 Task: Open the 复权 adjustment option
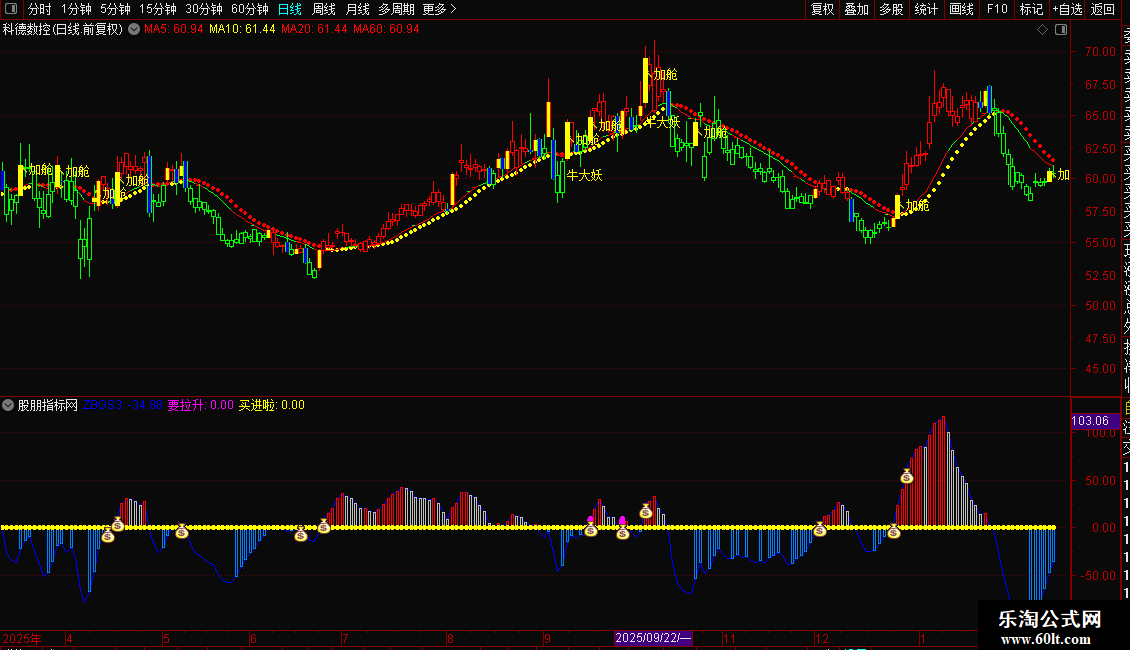click(822, 9)
